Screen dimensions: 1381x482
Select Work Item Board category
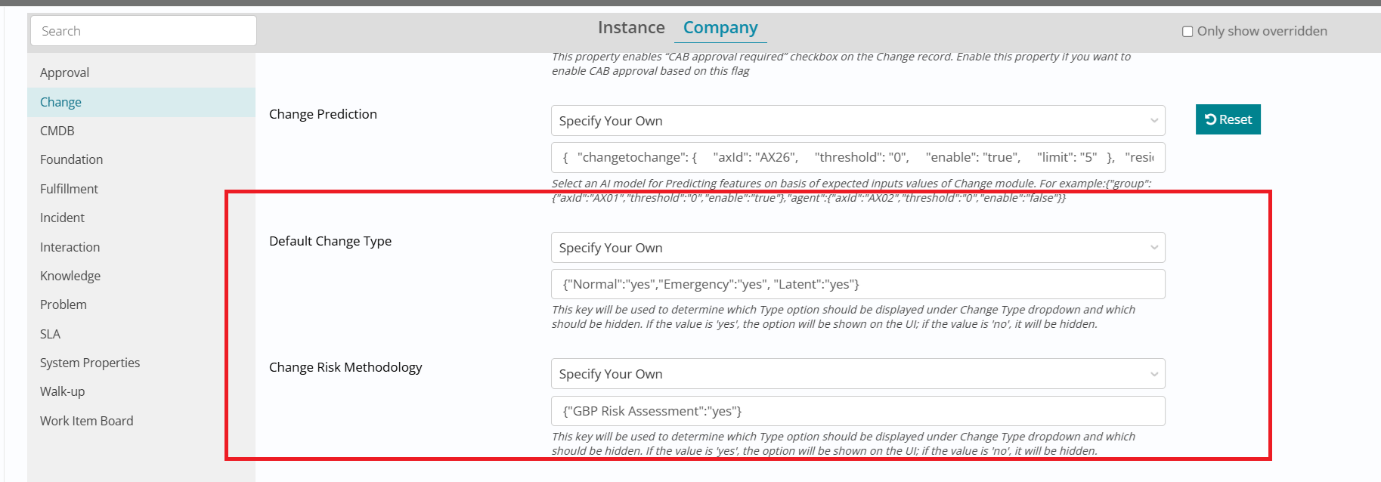click(x=86, y=421)
